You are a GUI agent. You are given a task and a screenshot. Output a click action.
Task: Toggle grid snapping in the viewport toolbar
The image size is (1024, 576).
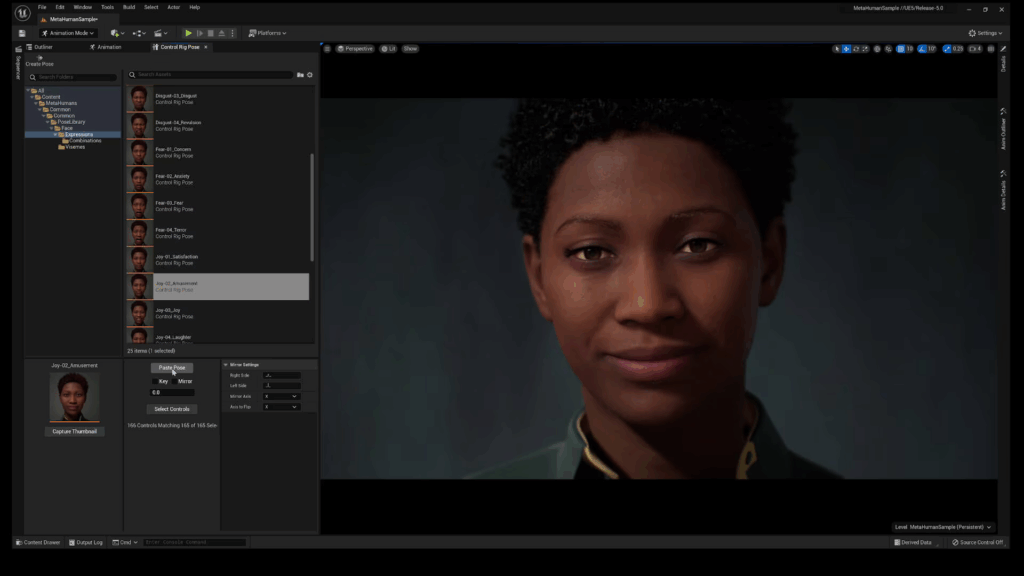(x=899, y=48)
